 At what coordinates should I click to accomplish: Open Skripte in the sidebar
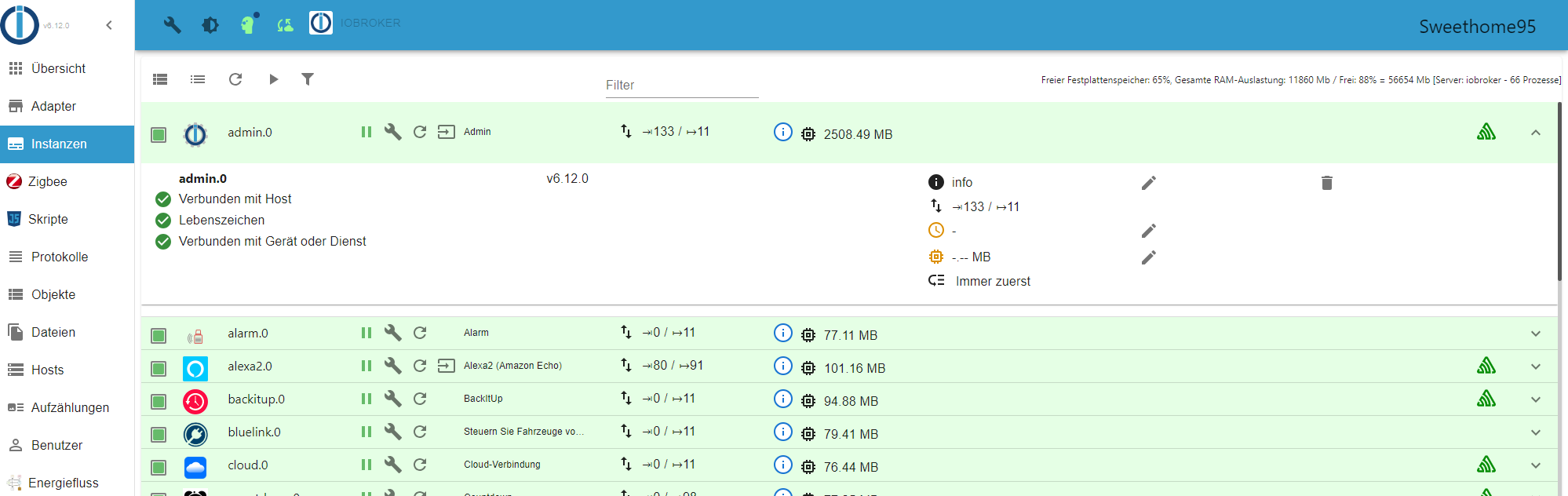pyautogui.click(x=67, y=220)
